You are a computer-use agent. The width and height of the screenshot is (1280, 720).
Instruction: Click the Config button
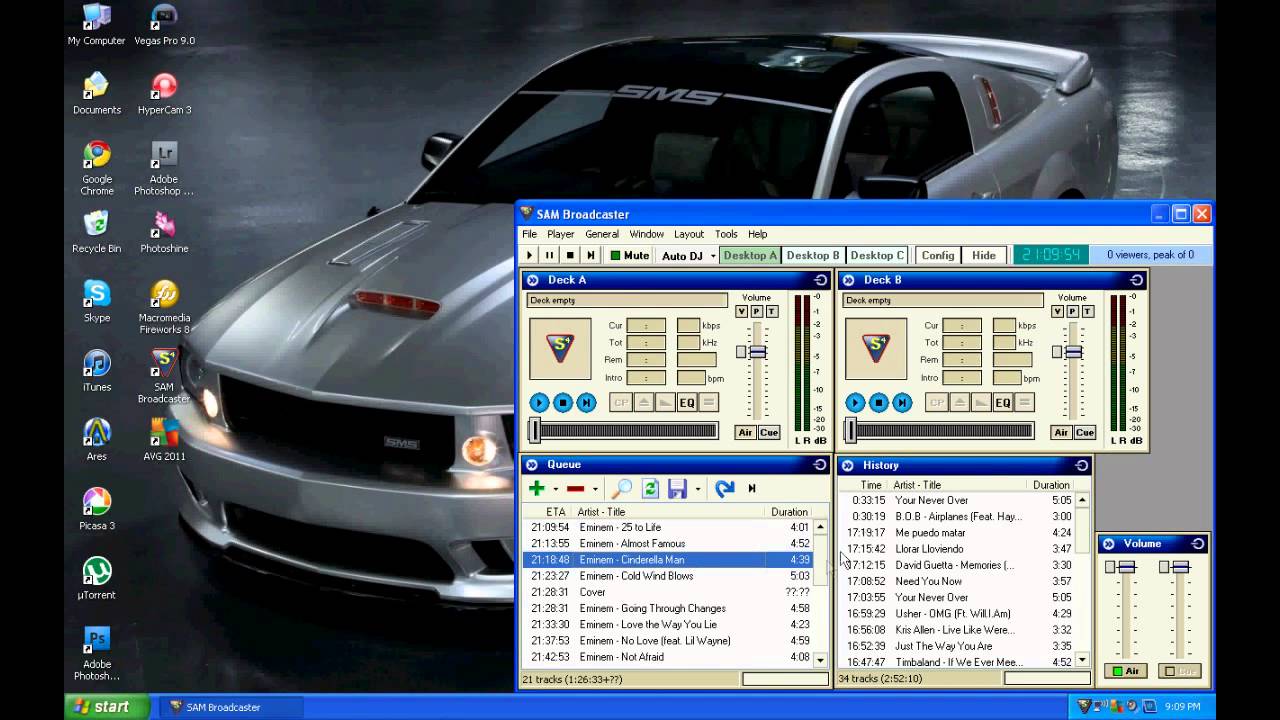938,256
